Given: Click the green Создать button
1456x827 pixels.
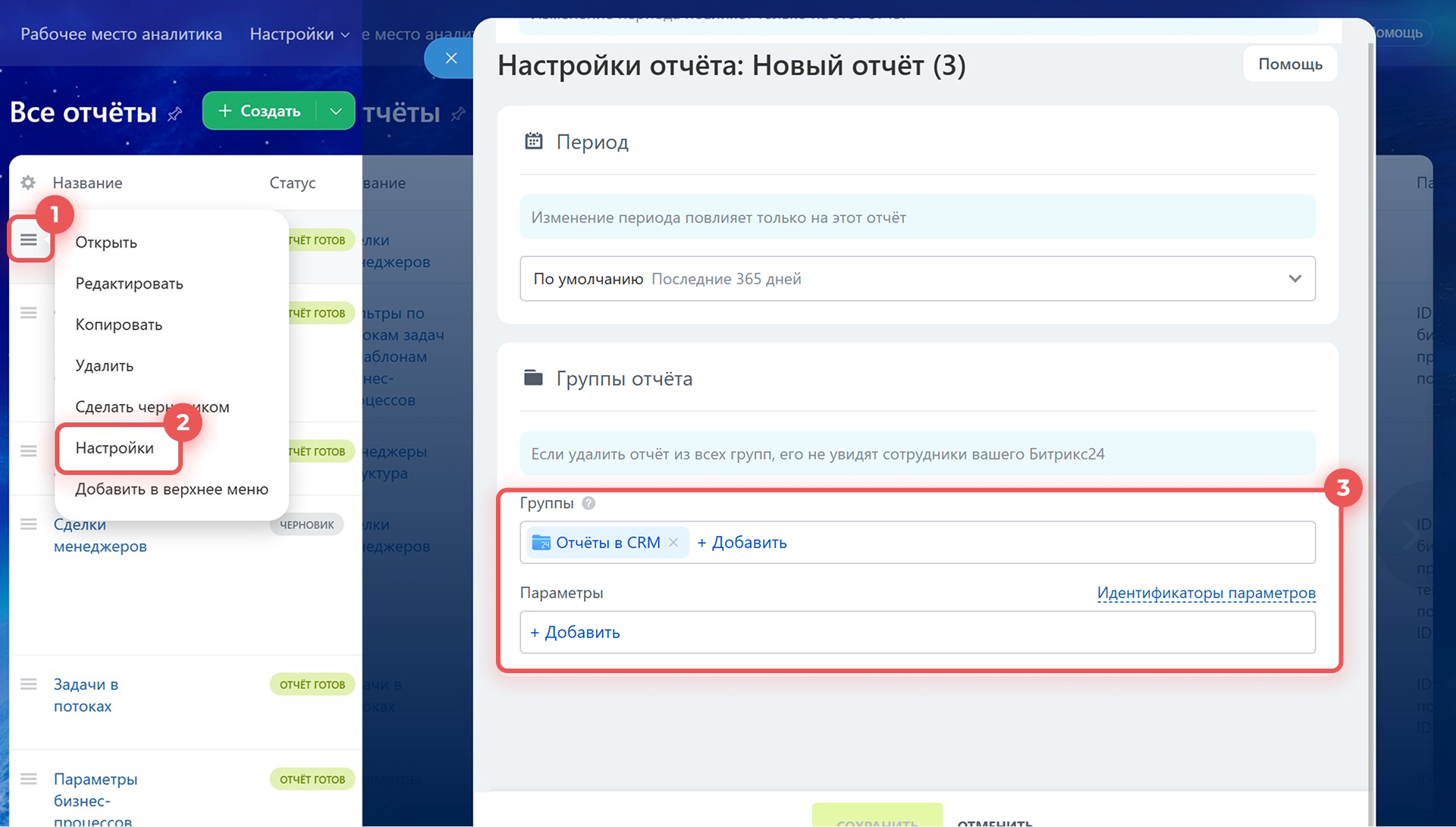Looking at the screenshot, I should (260, 111).
